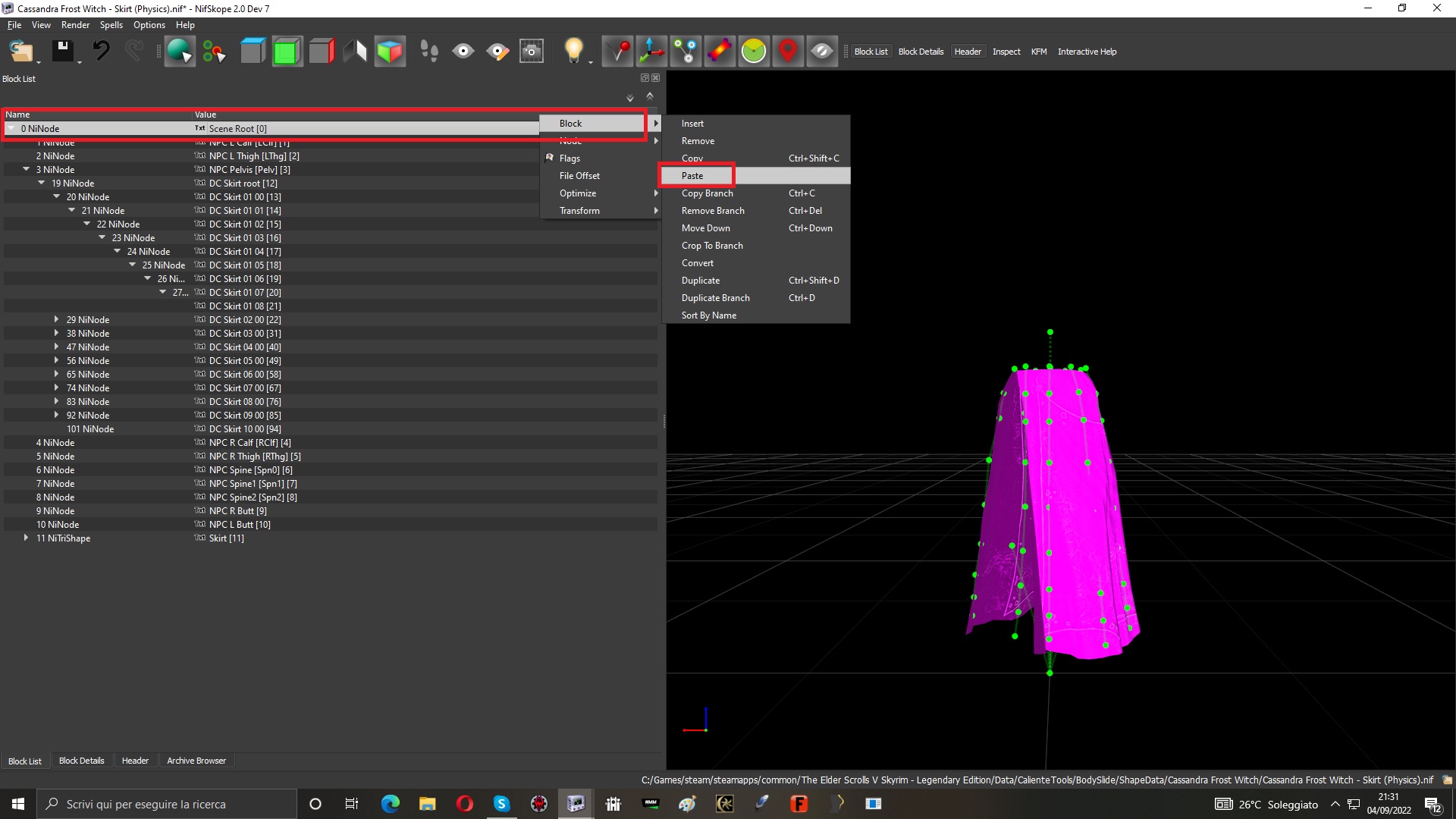Click the footsteps Walk view icon
1456x819 pixels.
point(429,52)
